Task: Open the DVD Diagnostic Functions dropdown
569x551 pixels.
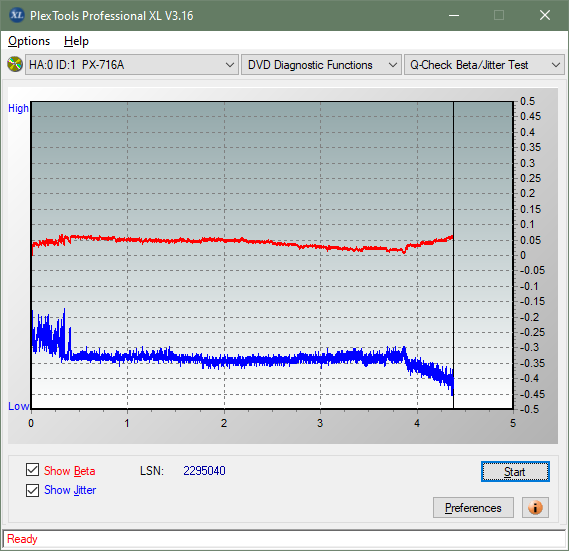Action: (x=321, y=65)
